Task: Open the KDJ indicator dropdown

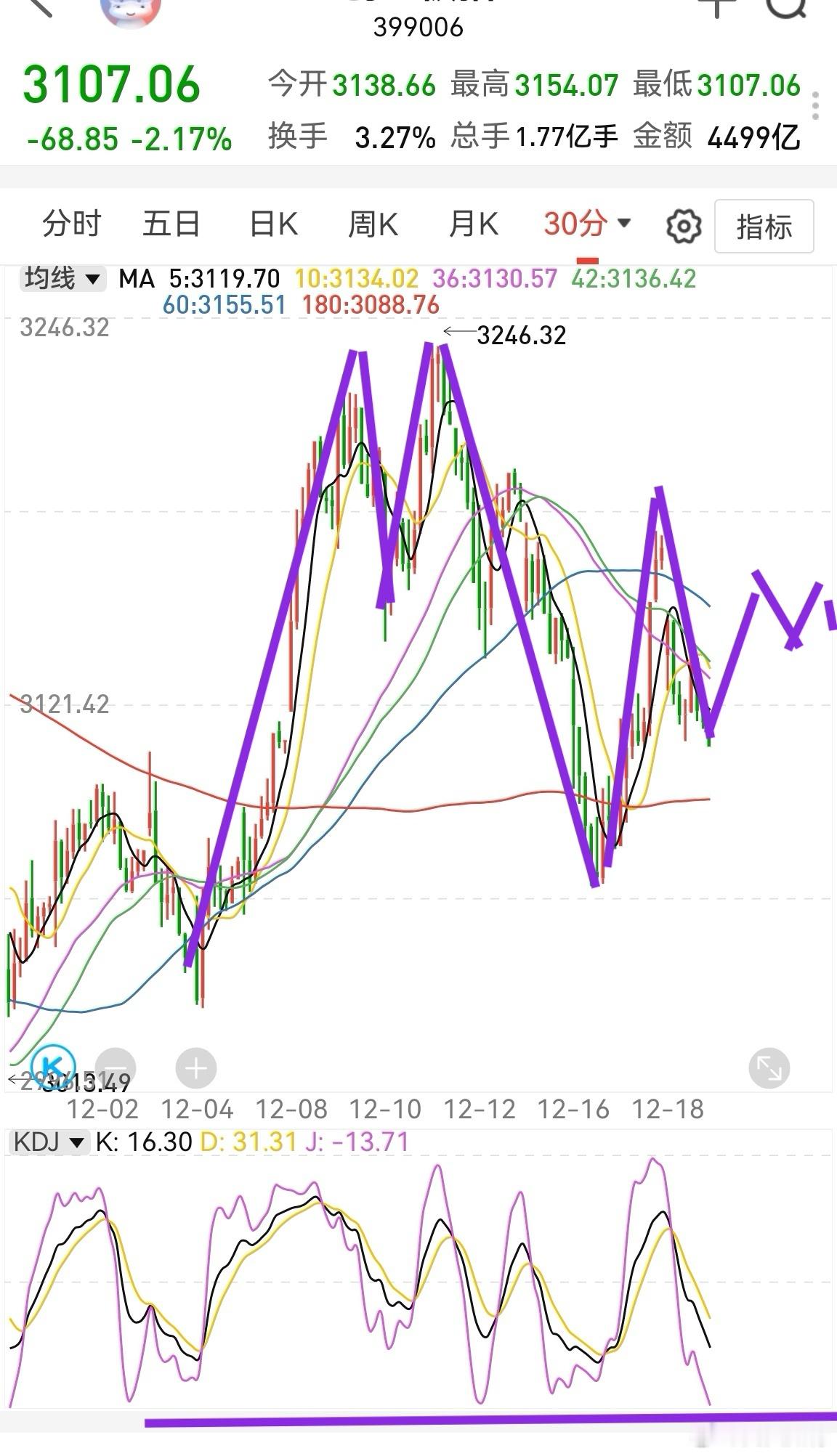Action: [x=48, y=1142]
